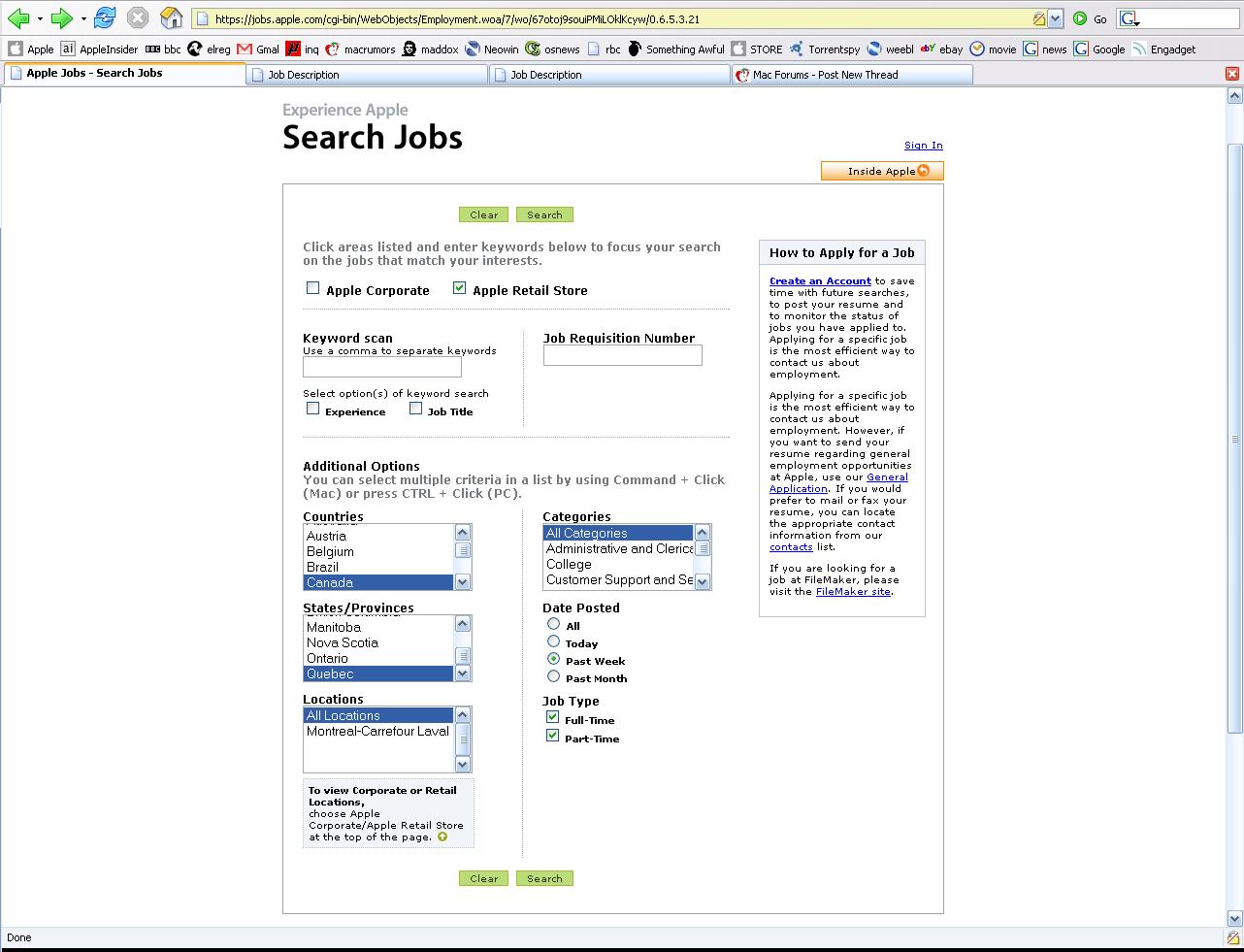Uncheck the Part-Time job type
The width and height of the screenshot is (1244, 952).
click(552, 736)
